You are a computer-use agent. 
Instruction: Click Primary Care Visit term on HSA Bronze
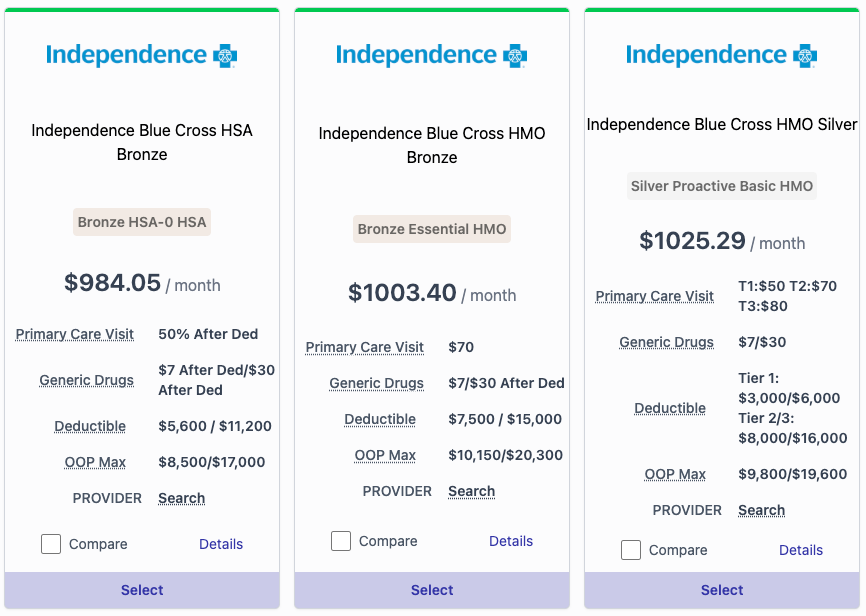click(x=75, y=334)
